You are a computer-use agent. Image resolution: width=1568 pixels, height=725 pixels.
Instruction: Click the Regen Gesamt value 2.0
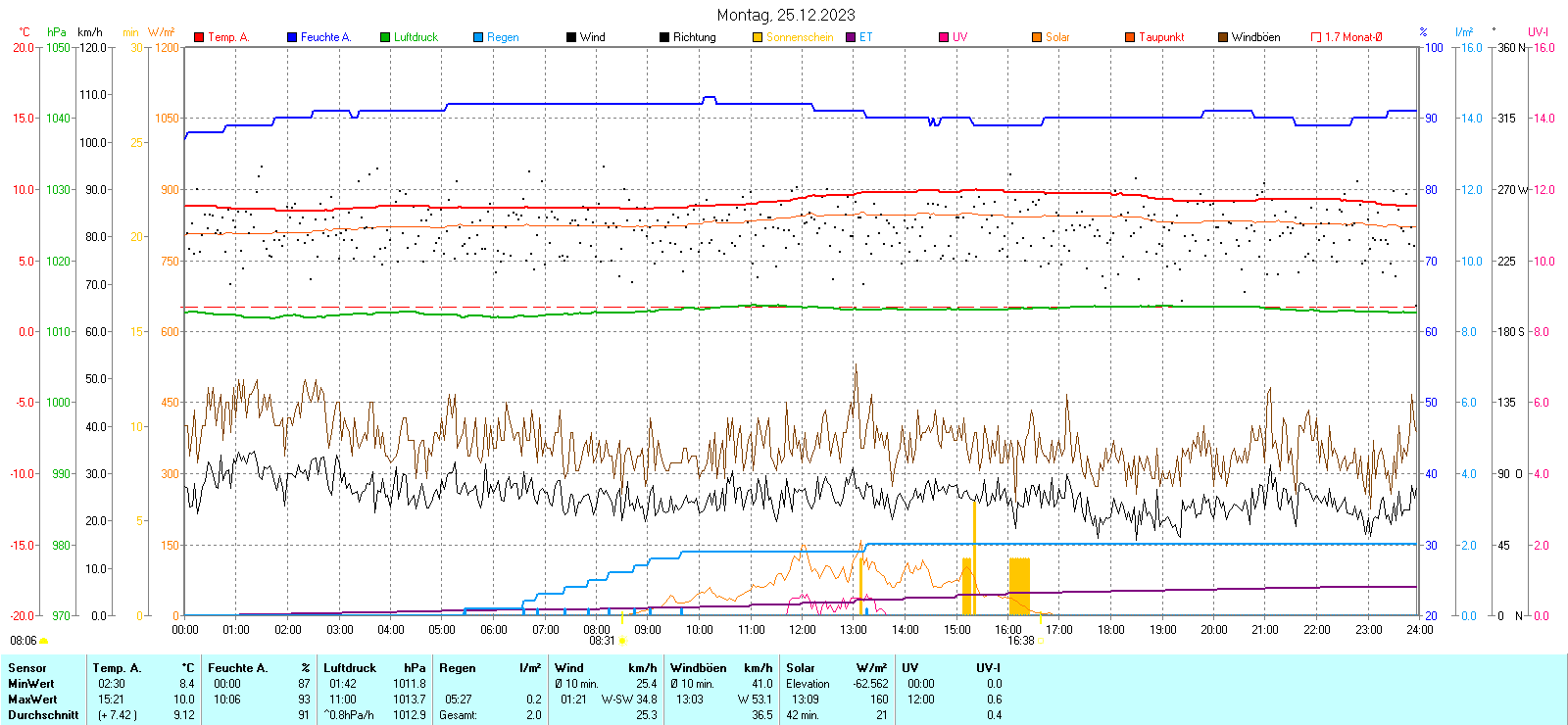pos(533,715)
